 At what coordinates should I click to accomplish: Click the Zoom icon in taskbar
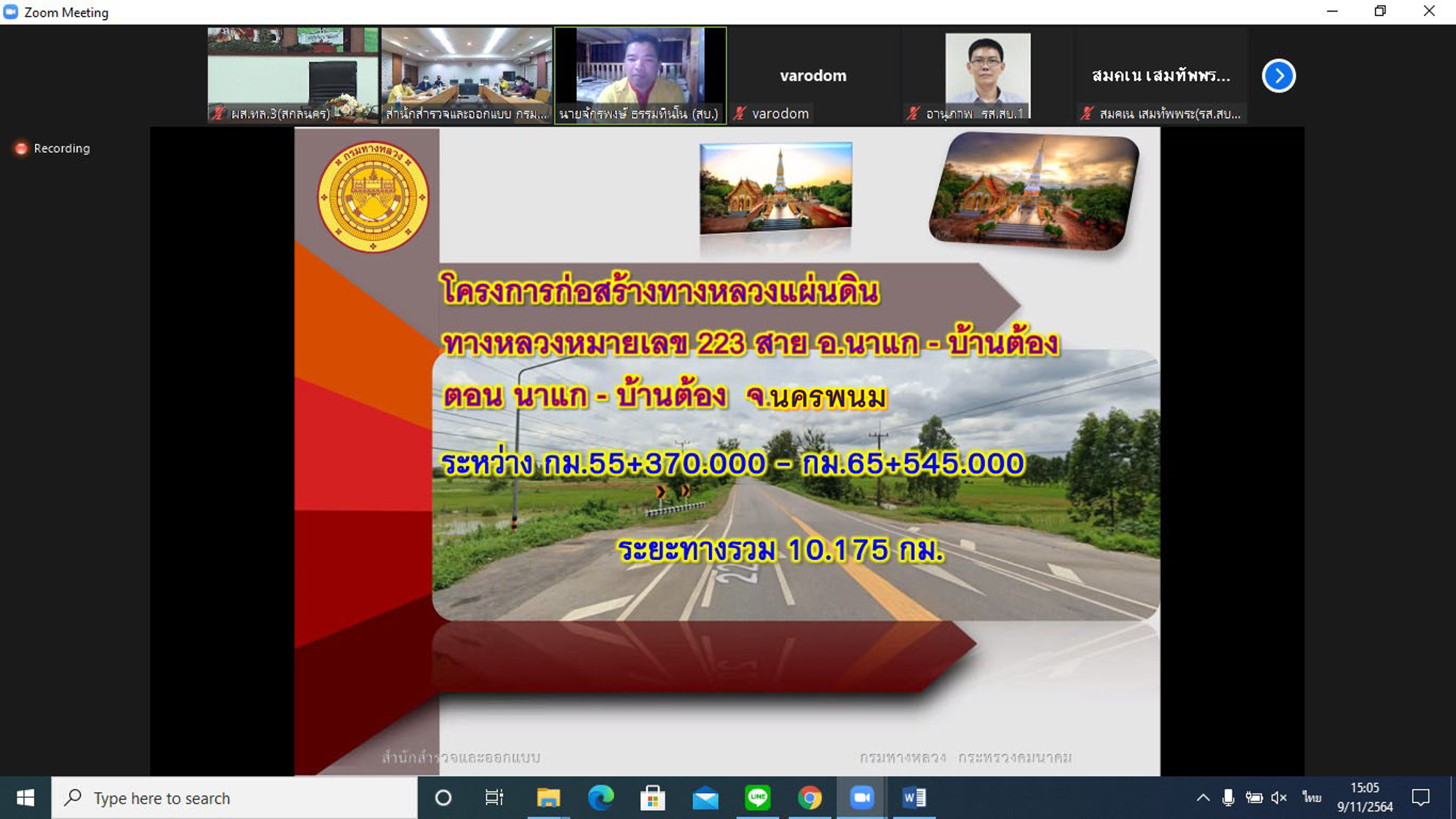coord(861,798)
